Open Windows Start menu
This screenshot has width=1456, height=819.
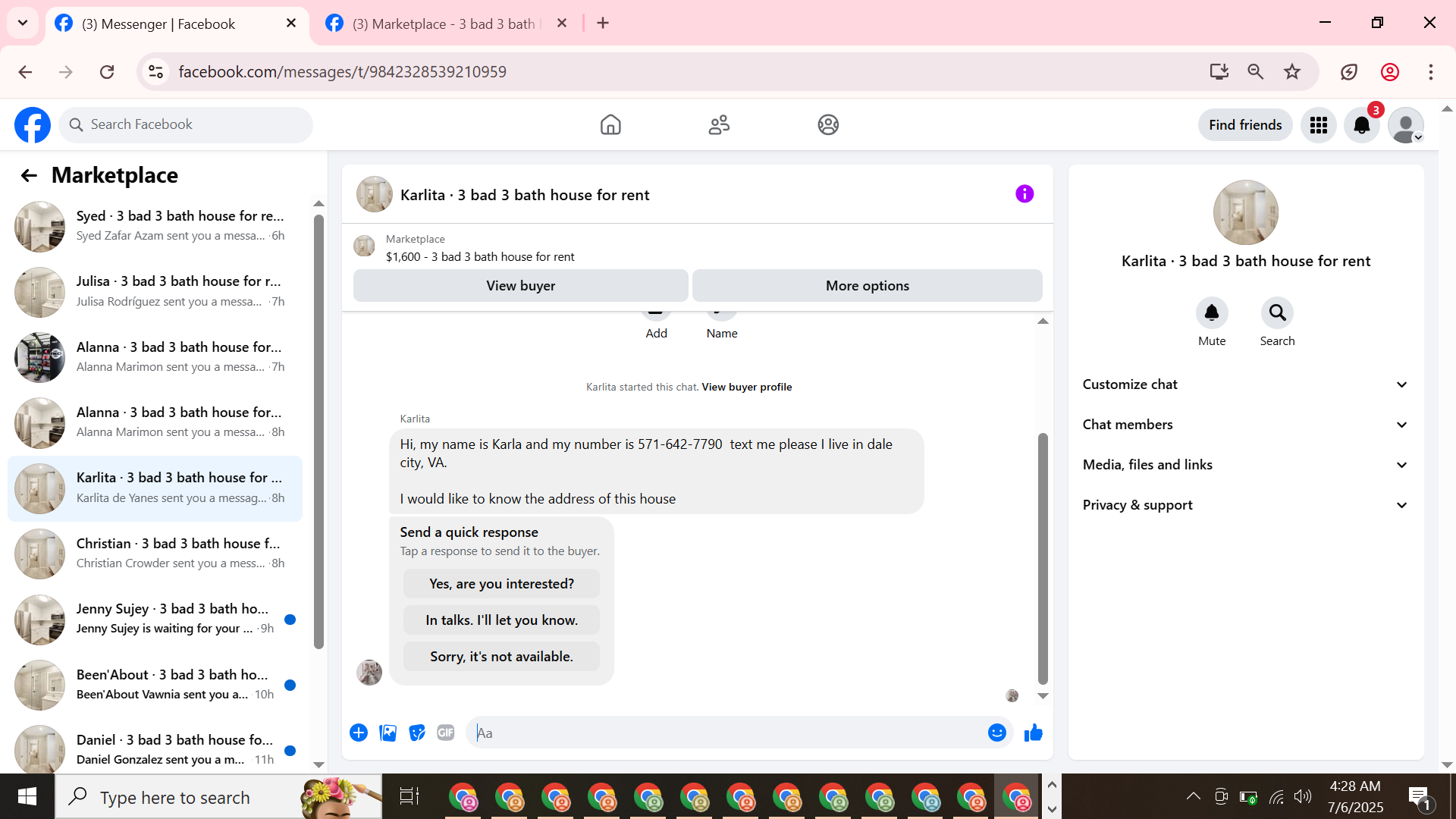27,796
